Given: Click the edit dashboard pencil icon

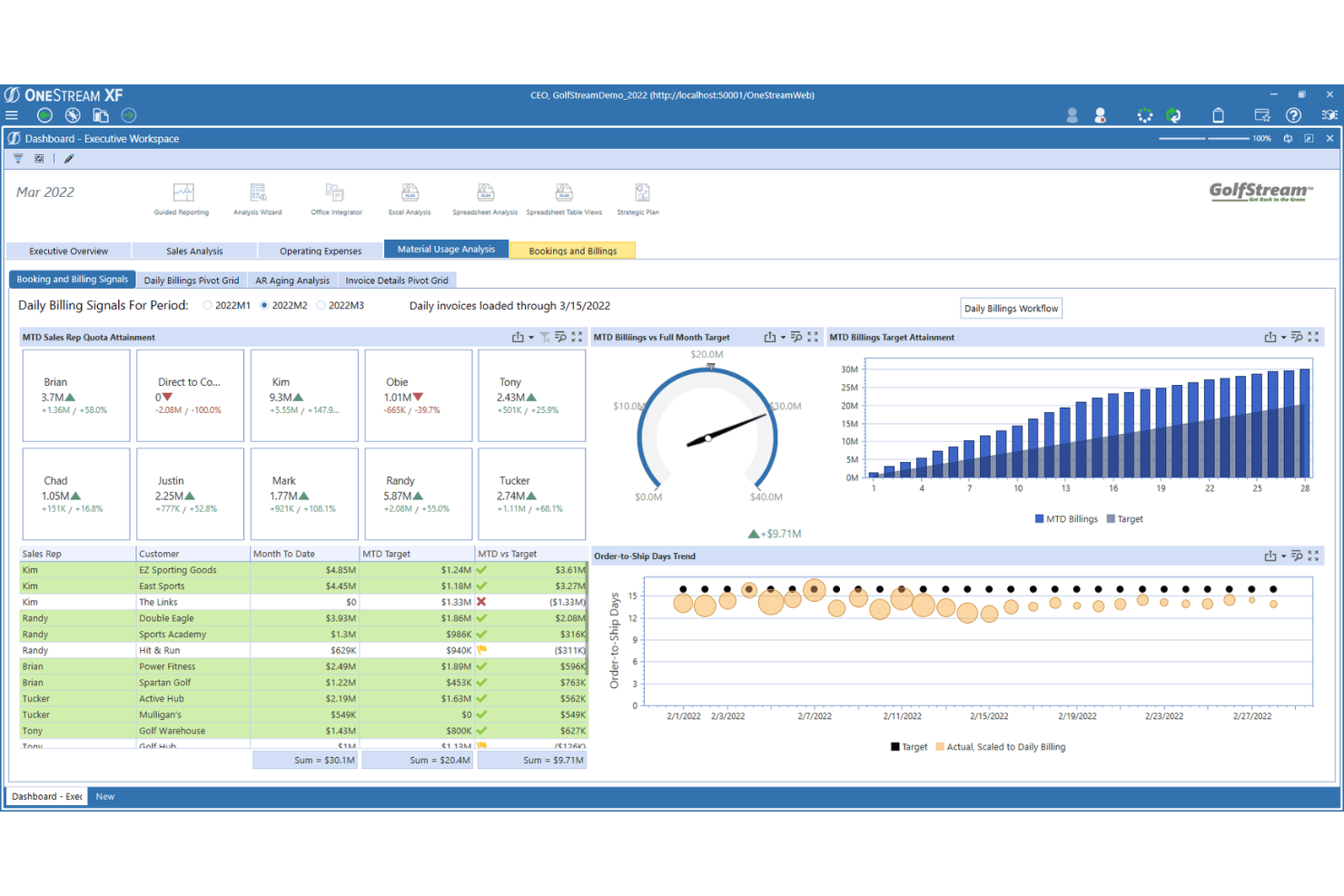Looking at the screenshot, I should (x=69, y=159).
